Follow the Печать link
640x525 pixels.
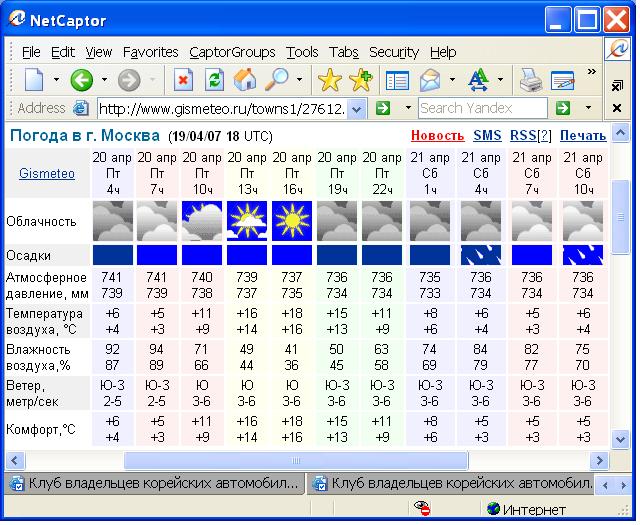(582, 136)
